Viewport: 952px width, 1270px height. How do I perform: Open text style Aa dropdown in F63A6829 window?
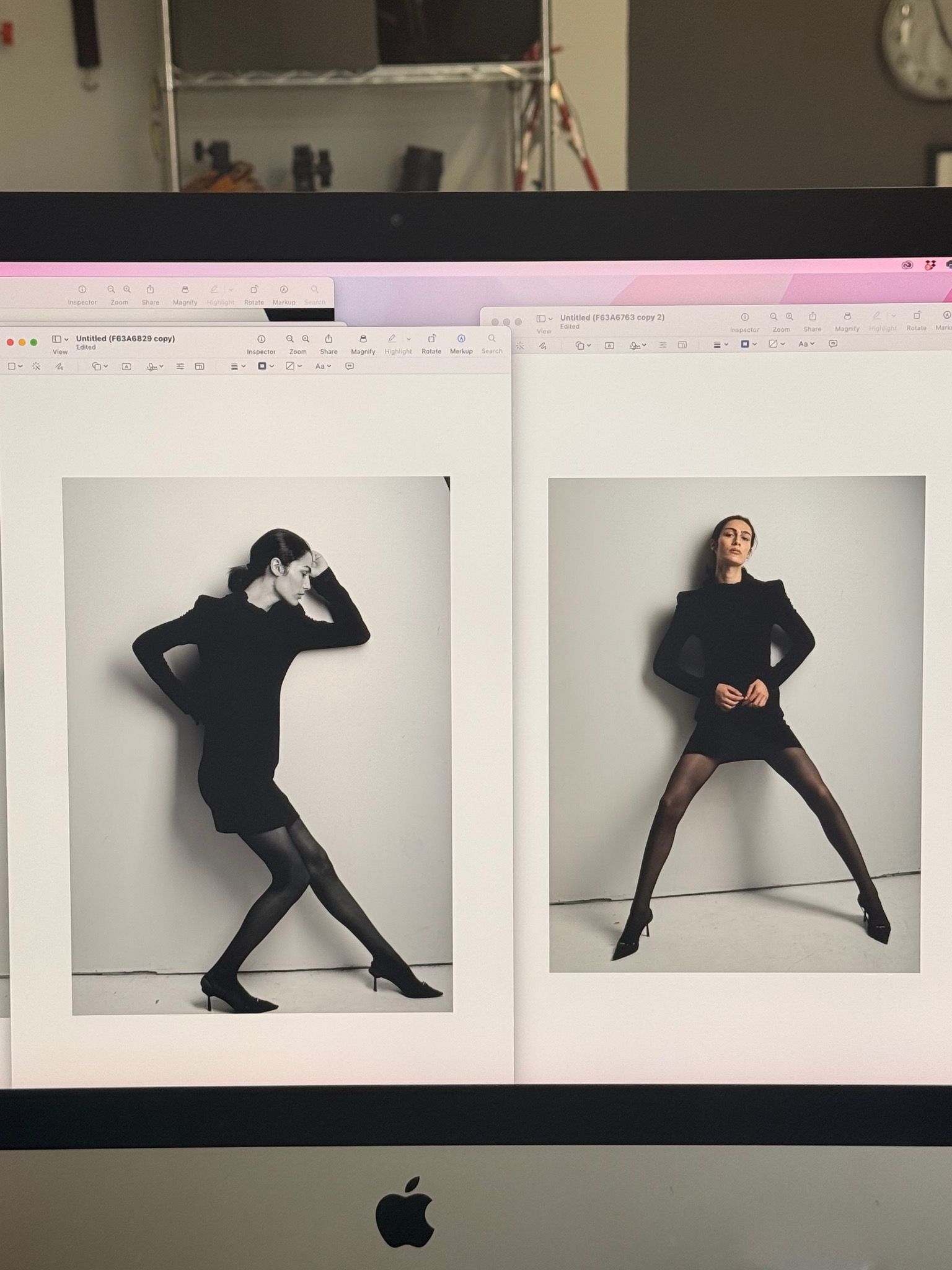pos(323,366)
